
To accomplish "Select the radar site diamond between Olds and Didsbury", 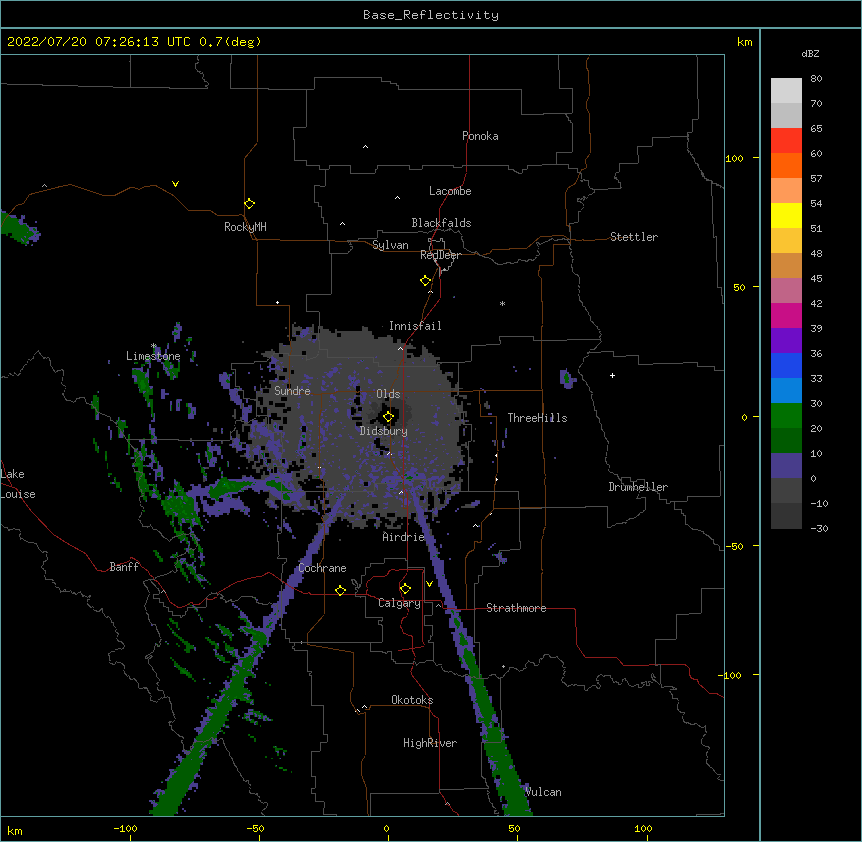I will pyautogui.click(x=388, y=417).
